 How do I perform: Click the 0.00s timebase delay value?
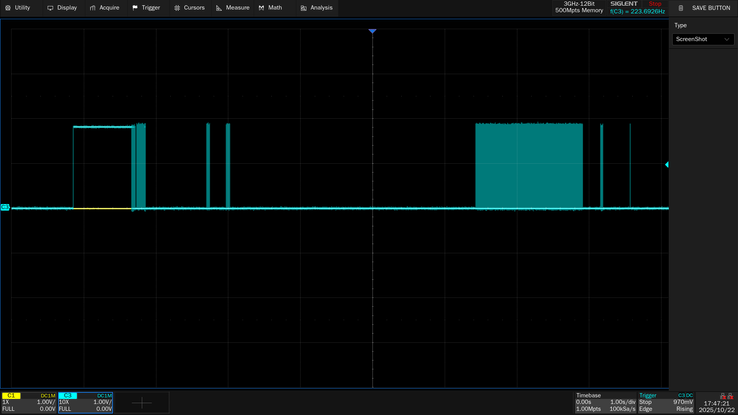point(583,402)
